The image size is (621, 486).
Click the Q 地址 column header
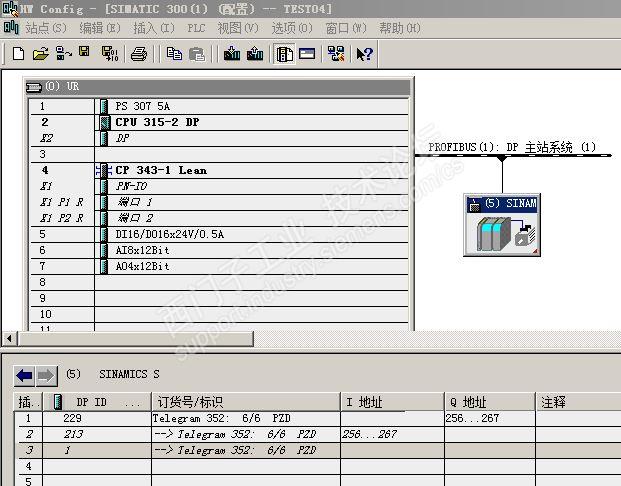pos(490,402)
